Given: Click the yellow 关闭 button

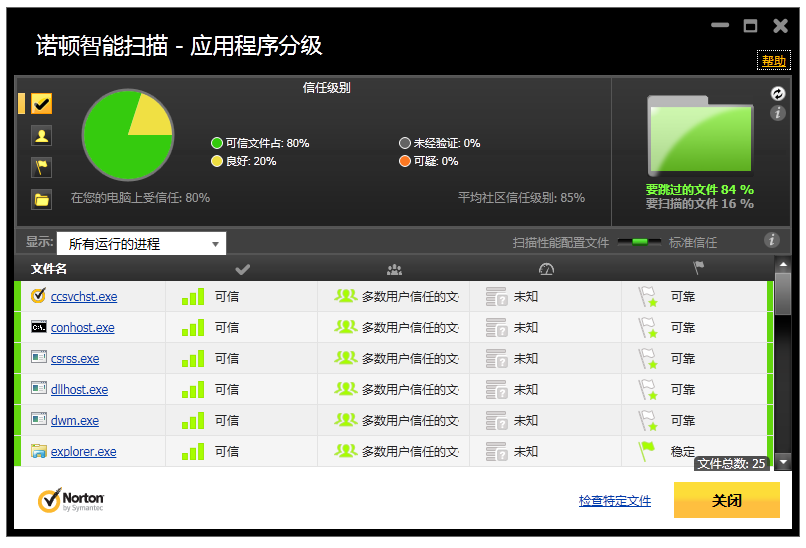Looking at the screenshot, I should point(726,500).
